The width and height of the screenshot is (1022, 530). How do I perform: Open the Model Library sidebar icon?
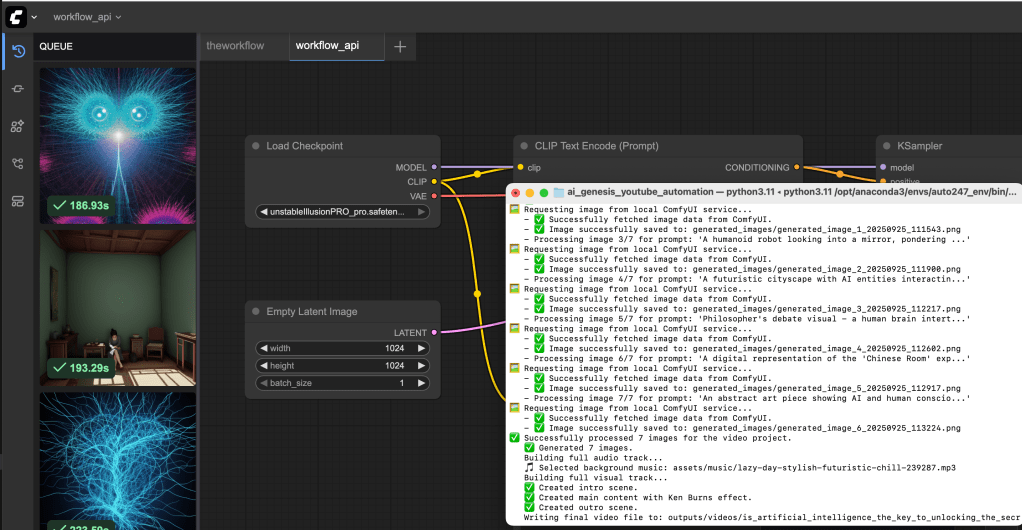tap(17, 126)
